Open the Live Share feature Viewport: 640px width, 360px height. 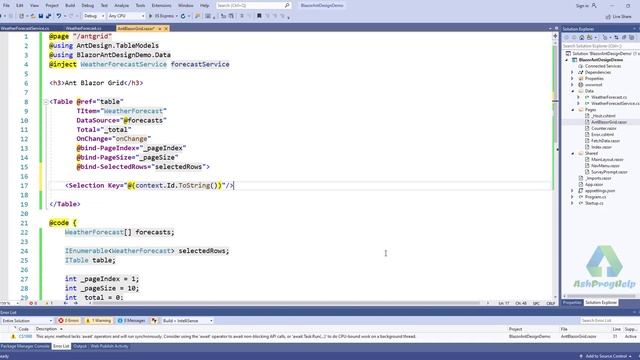click(x=618, y=16)
